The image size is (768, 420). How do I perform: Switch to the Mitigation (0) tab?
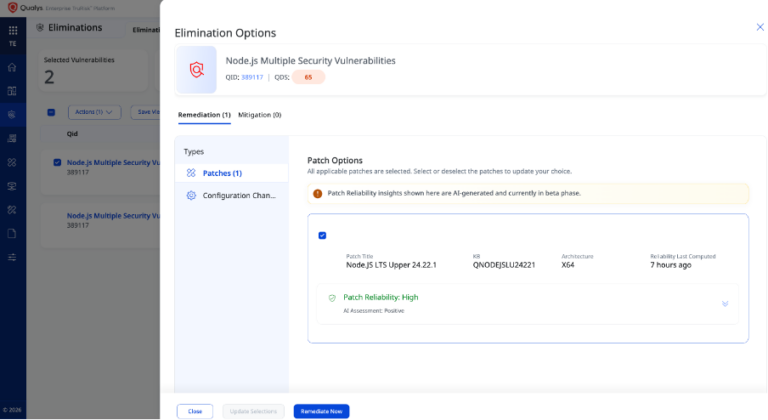pyautogui.click(x=260, y=115)
